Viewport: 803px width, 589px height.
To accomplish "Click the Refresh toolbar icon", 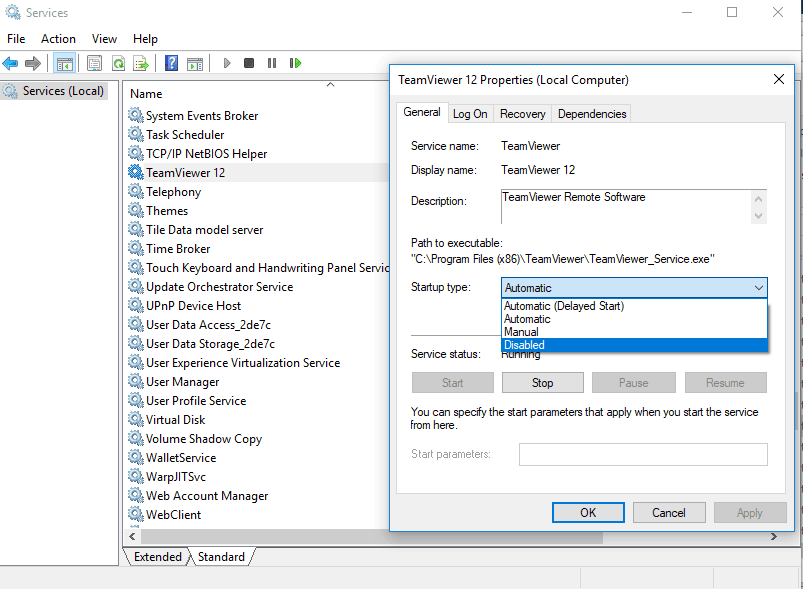I will click(x=118, y=63).
